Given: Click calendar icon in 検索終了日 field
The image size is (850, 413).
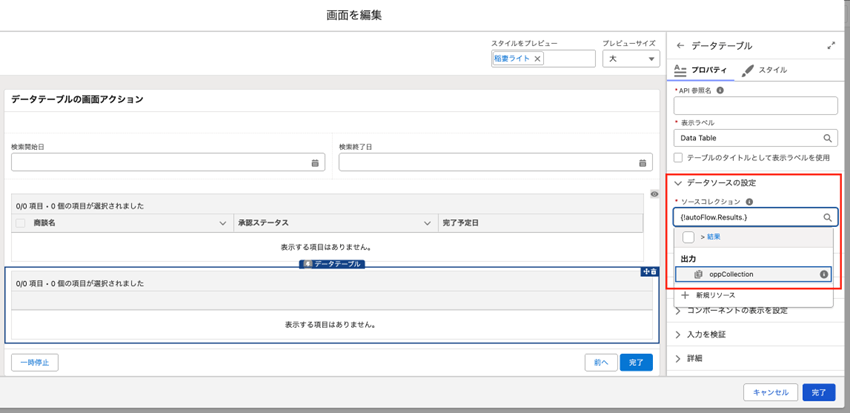Looking at the screenshot, I should [x=643, y=163].
